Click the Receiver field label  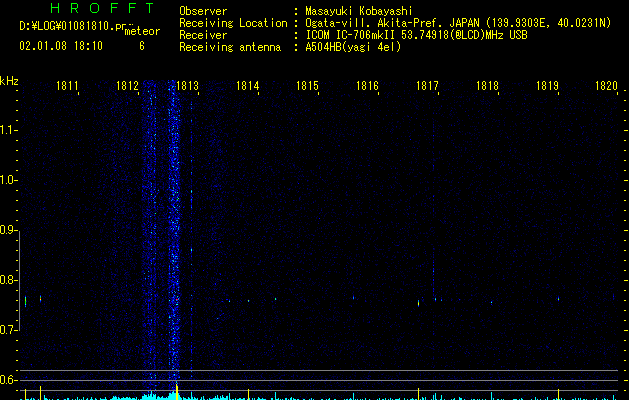coord(203,35)
